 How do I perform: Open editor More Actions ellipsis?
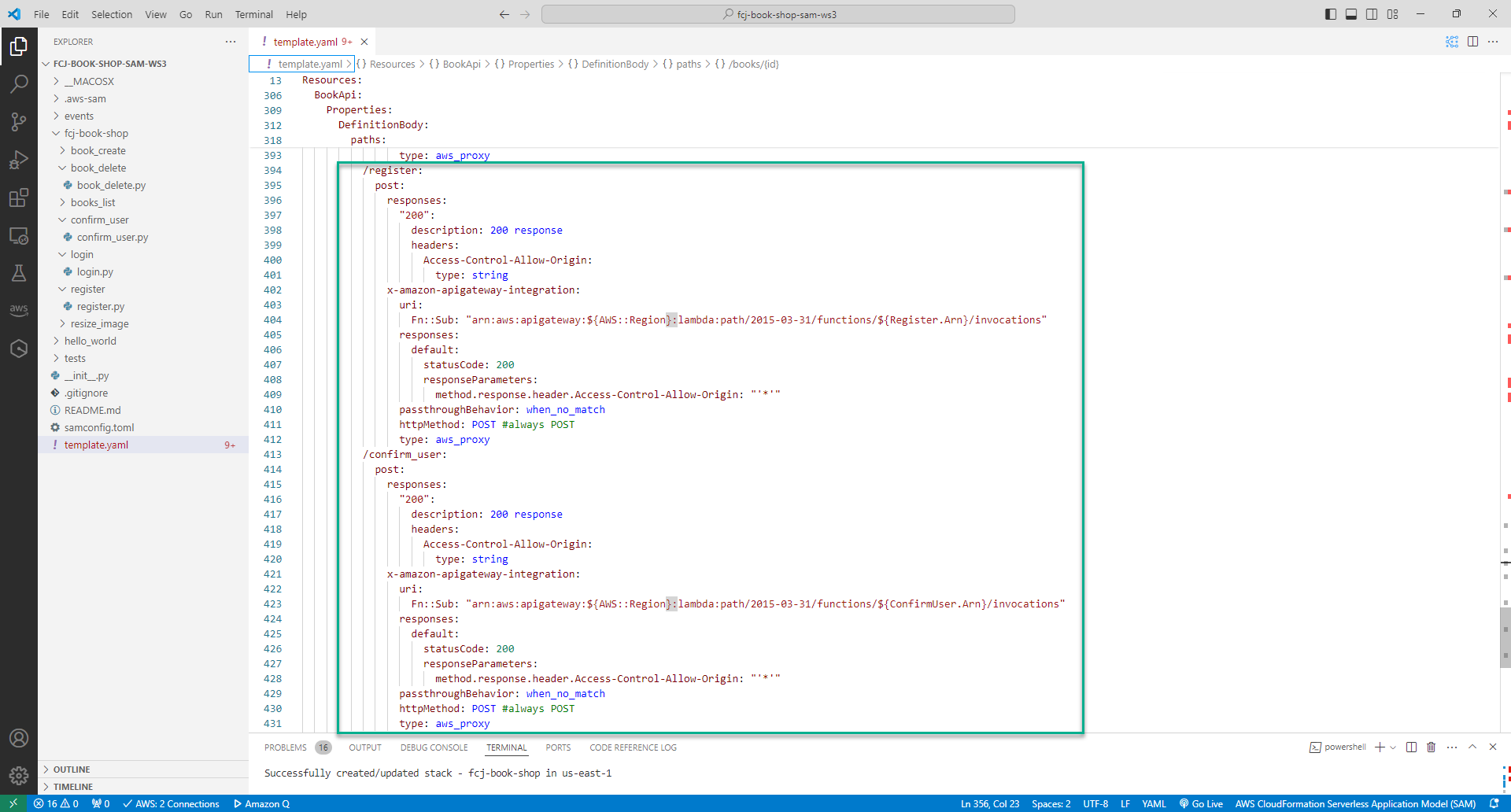tap(1493, 42)
